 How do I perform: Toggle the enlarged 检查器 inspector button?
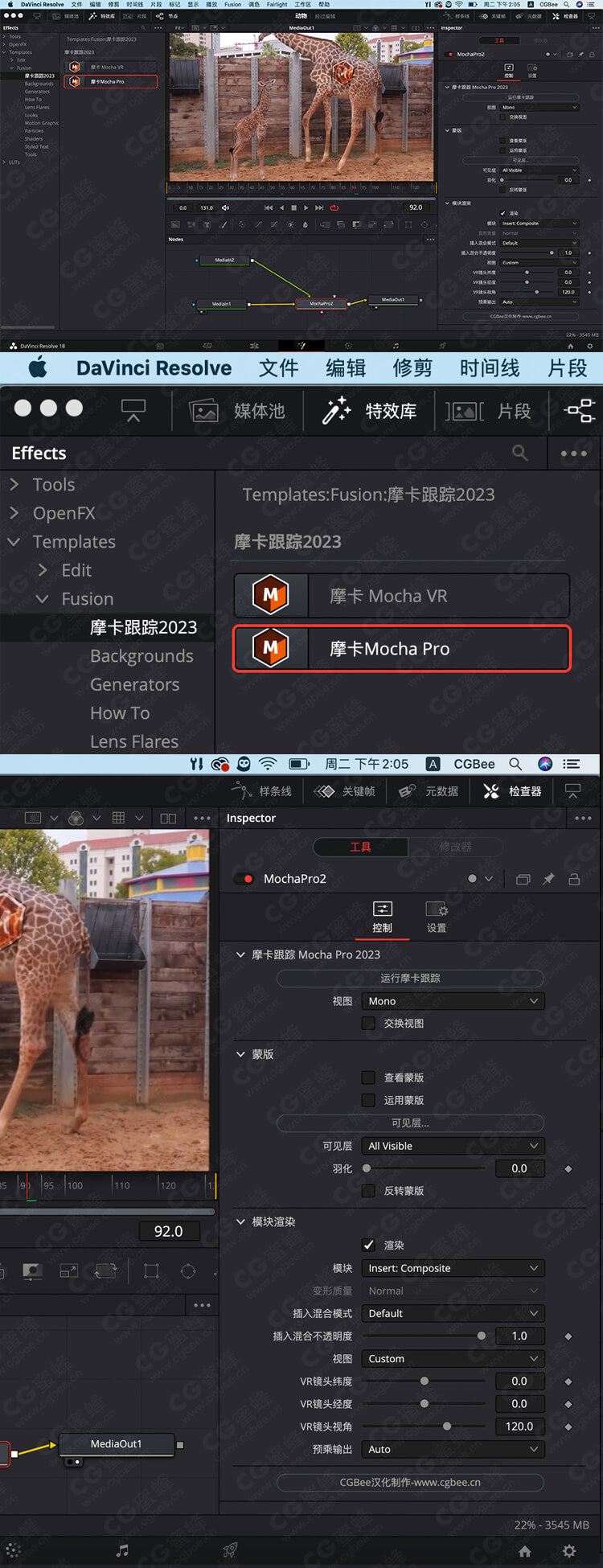pos(512,791)
